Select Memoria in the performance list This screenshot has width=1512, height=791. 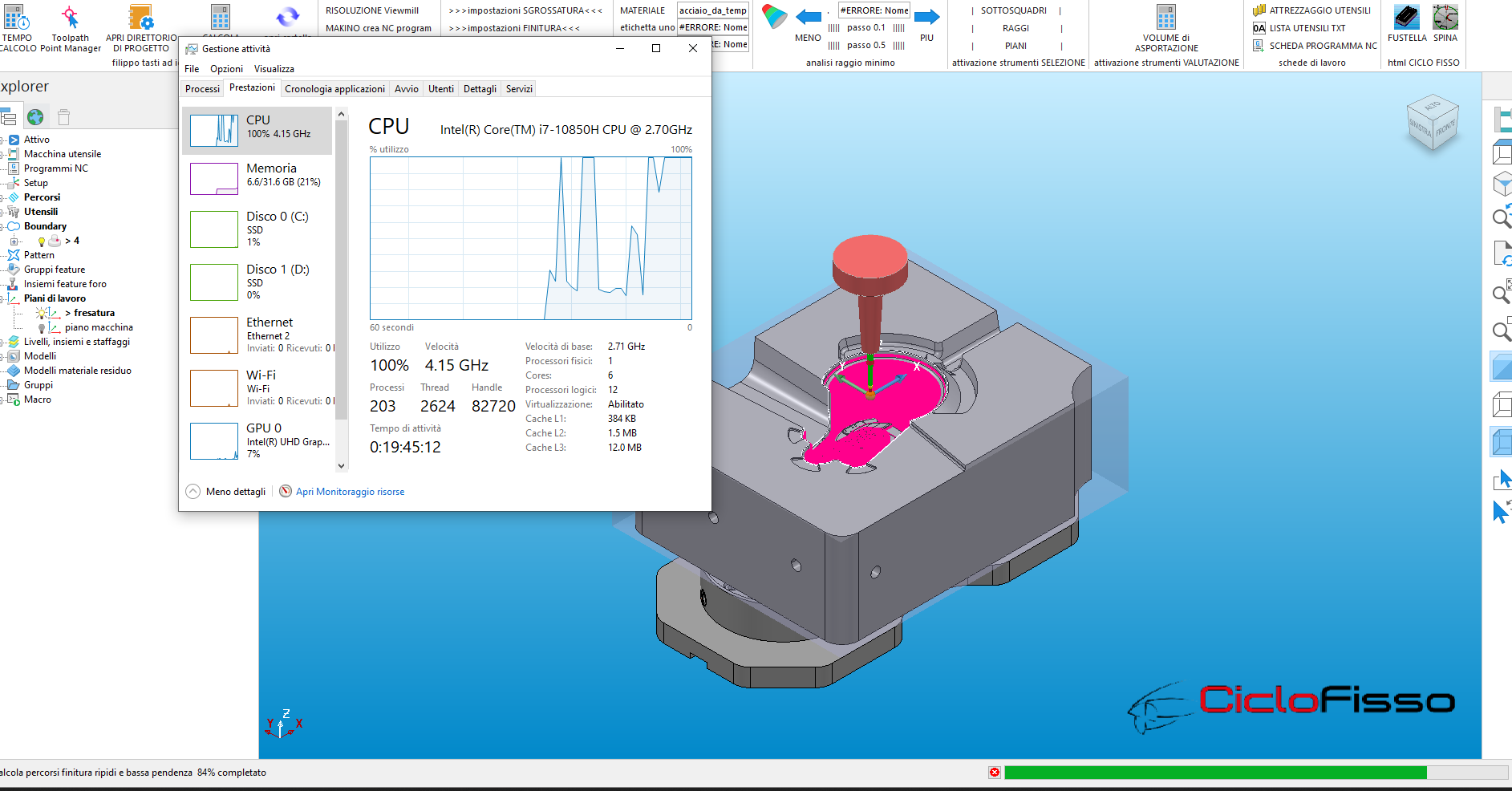[x=257, y=177]
